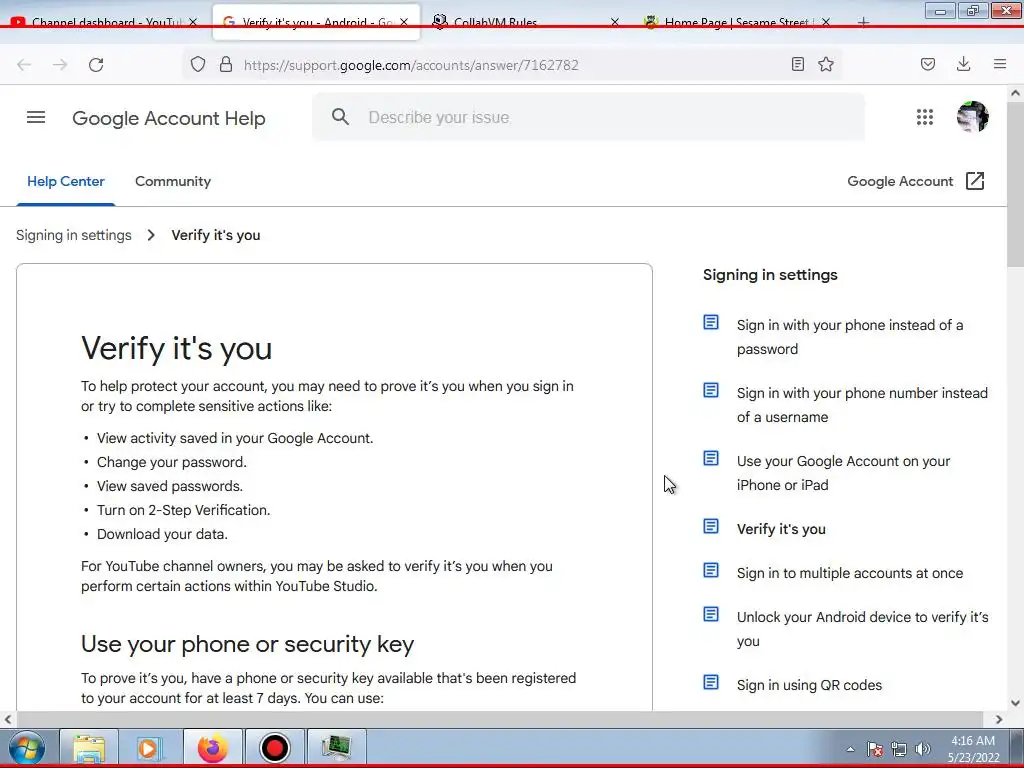The height and width of the screenshot is (768, 1024).
Task: Reload the current page
Action: point(96,65)
